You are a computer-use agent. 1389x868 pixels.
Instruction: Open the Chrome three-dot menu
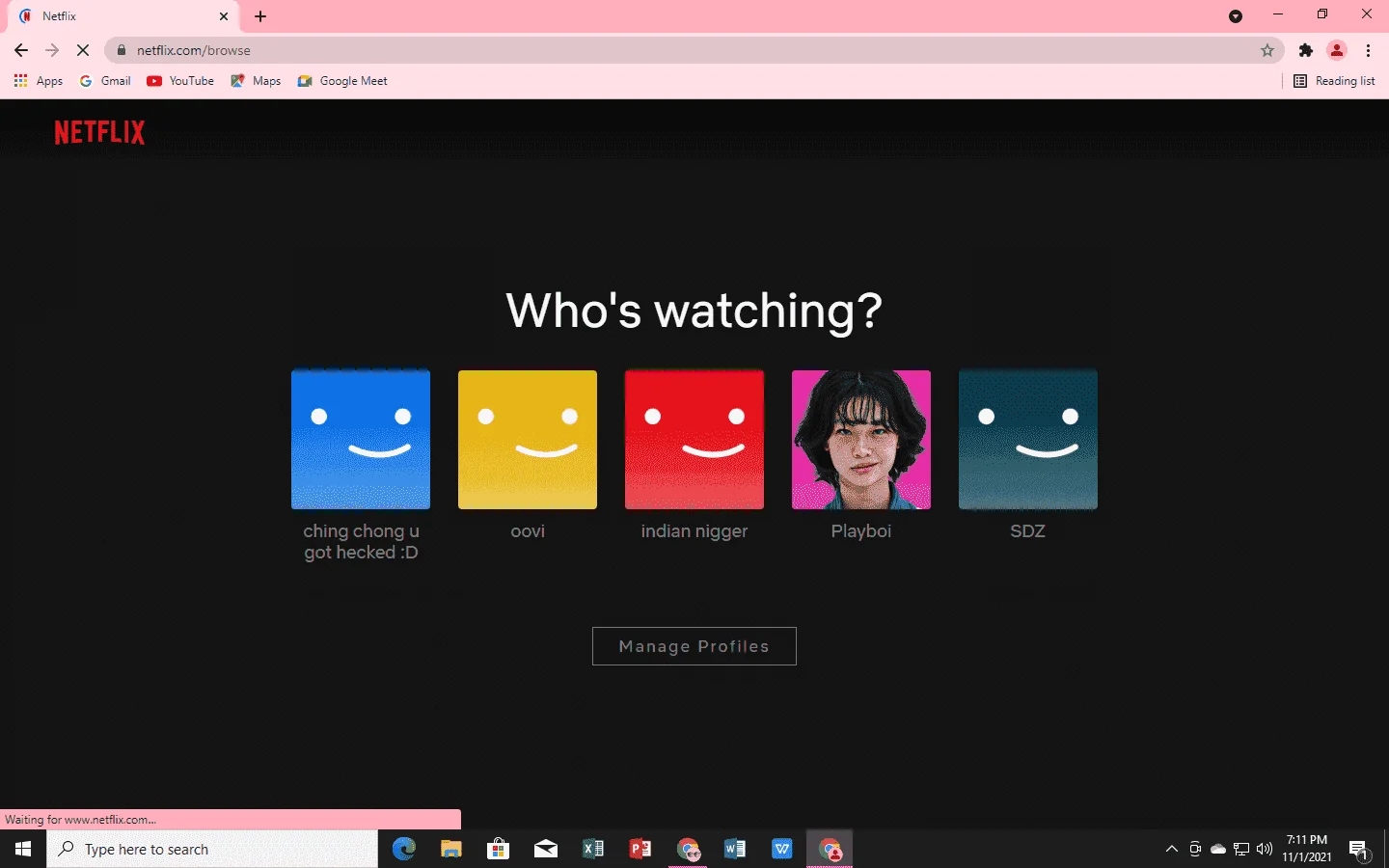click(1368, 50)
